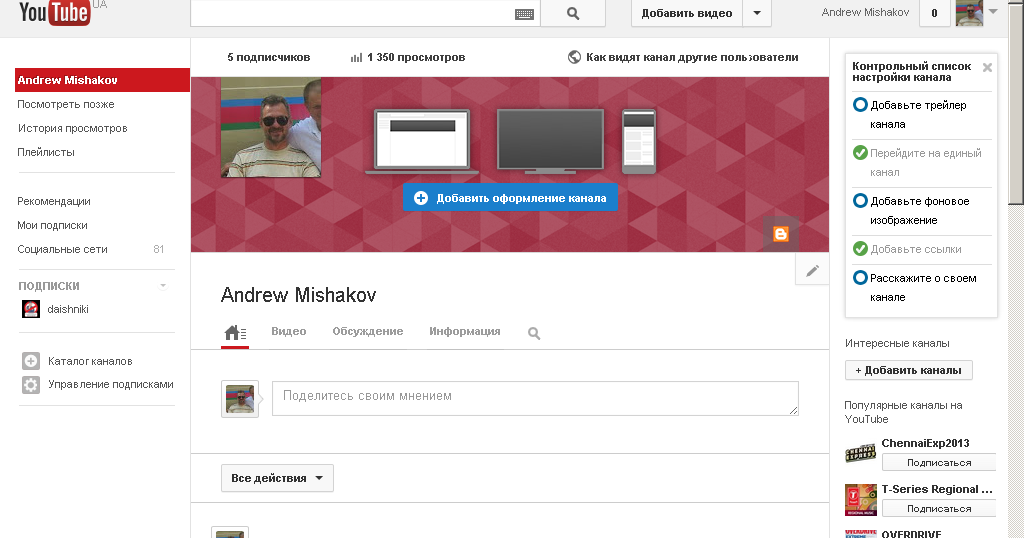Viewport: 1024px width, 538px height.
Task: Open Плейлисты in sidebar
Action: coord(46,152)
